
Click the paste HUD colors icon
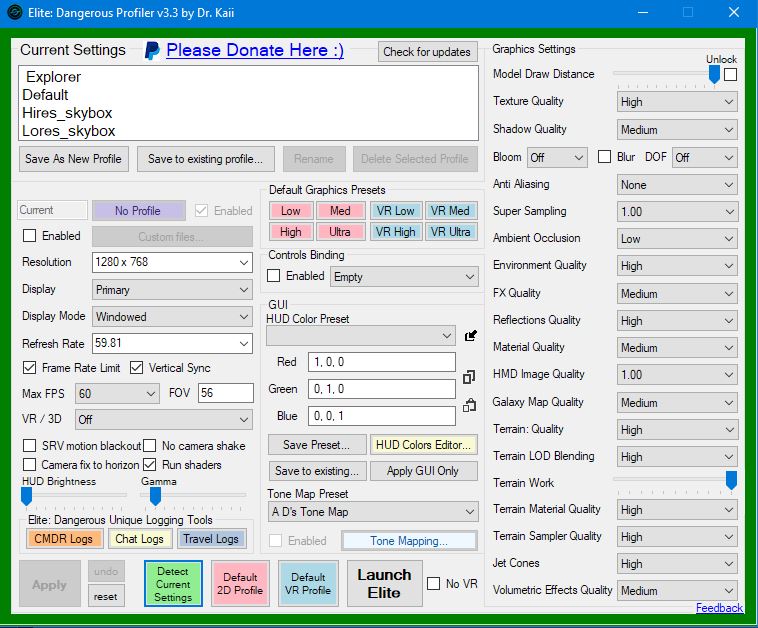coord(469,405)
